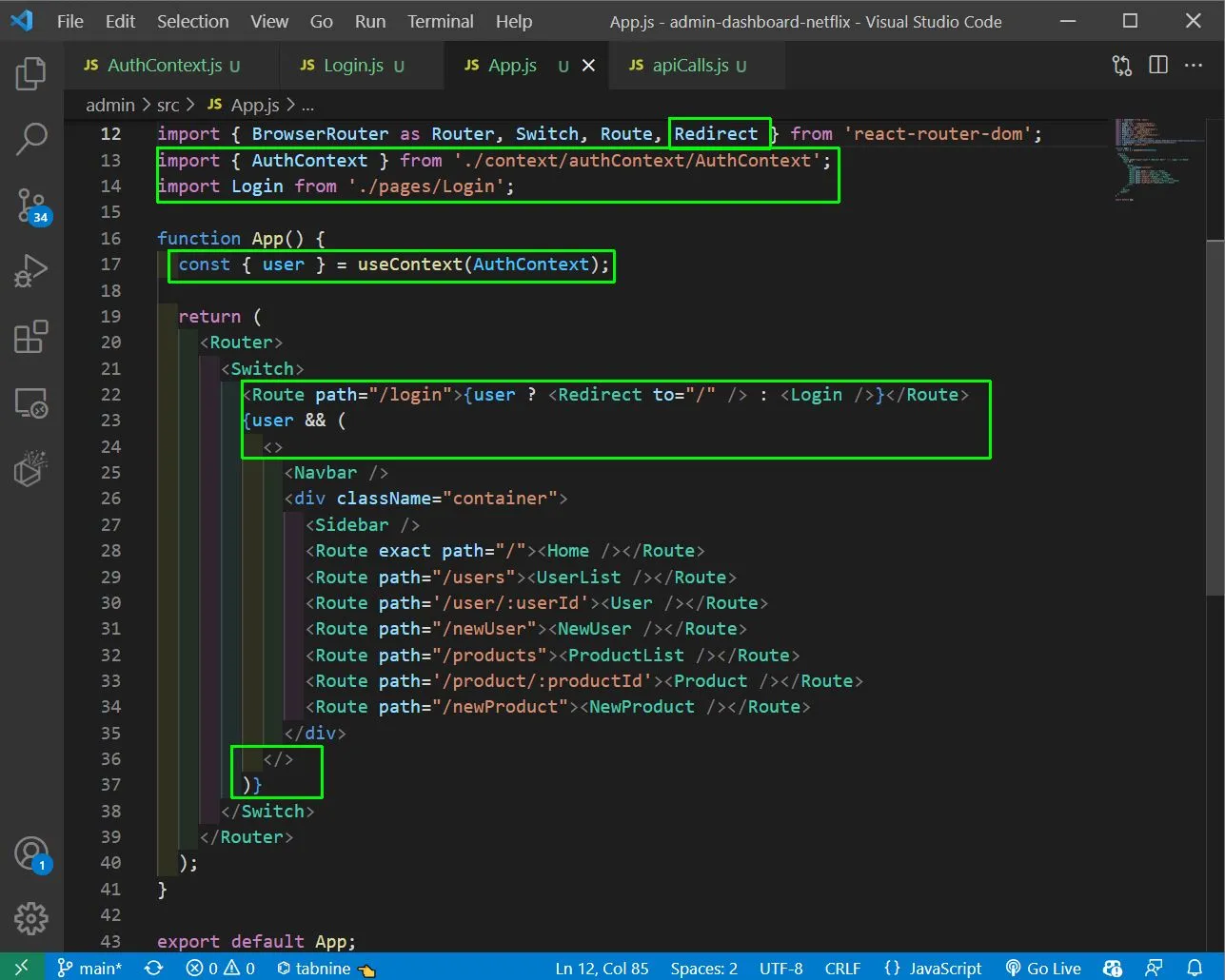Open the Run and Debug view

(30, 271)
